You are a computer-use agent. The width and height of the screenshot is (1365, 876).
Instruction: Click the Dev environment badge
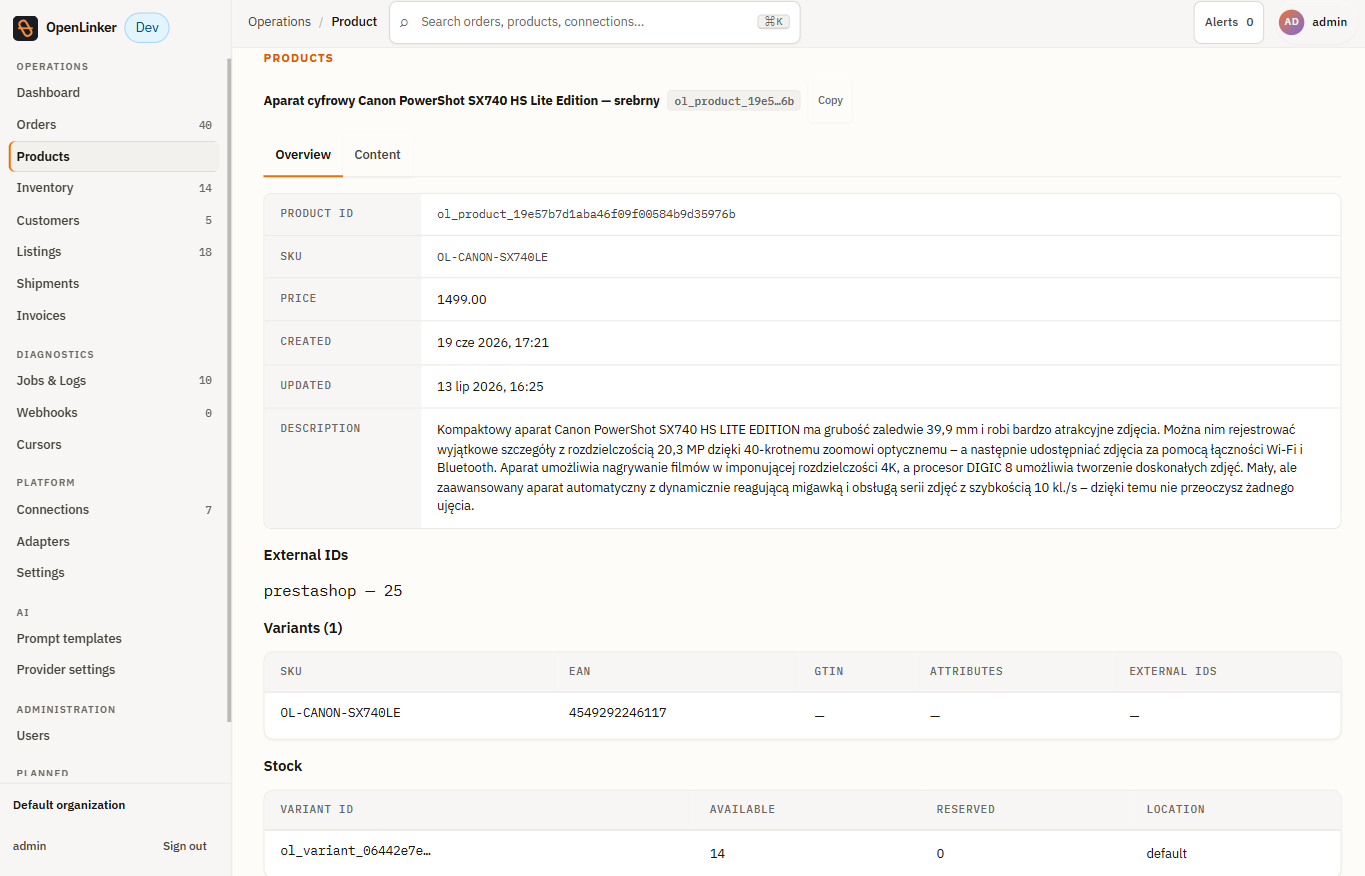(x=147, y=28)
